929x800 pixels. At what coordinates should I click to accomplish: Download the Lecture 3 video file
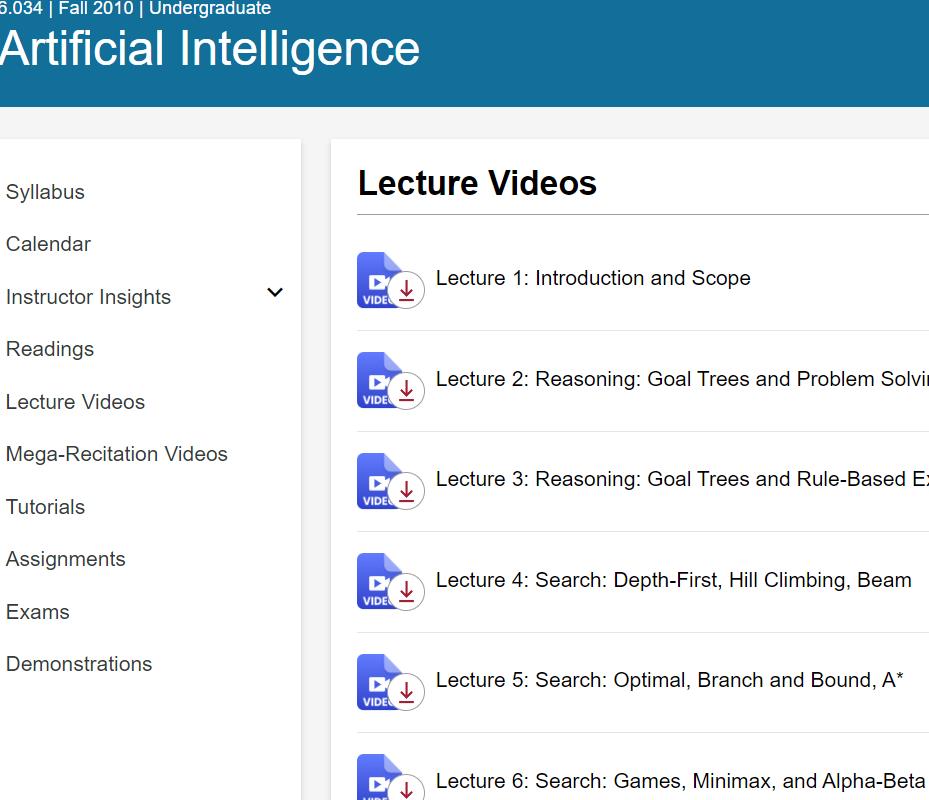[406, 492]
